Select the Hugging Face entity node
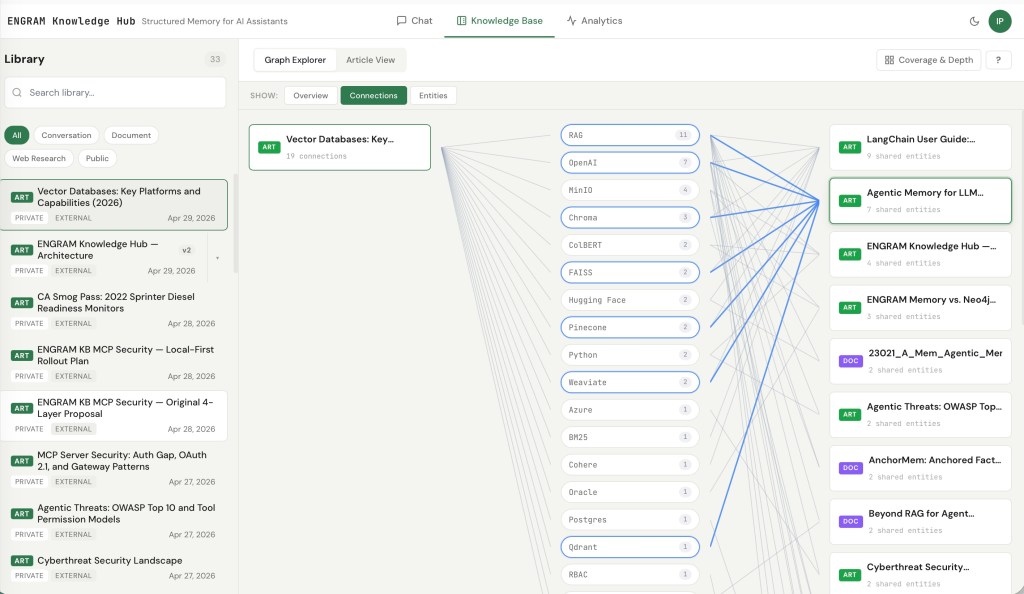 pos(630,300)
